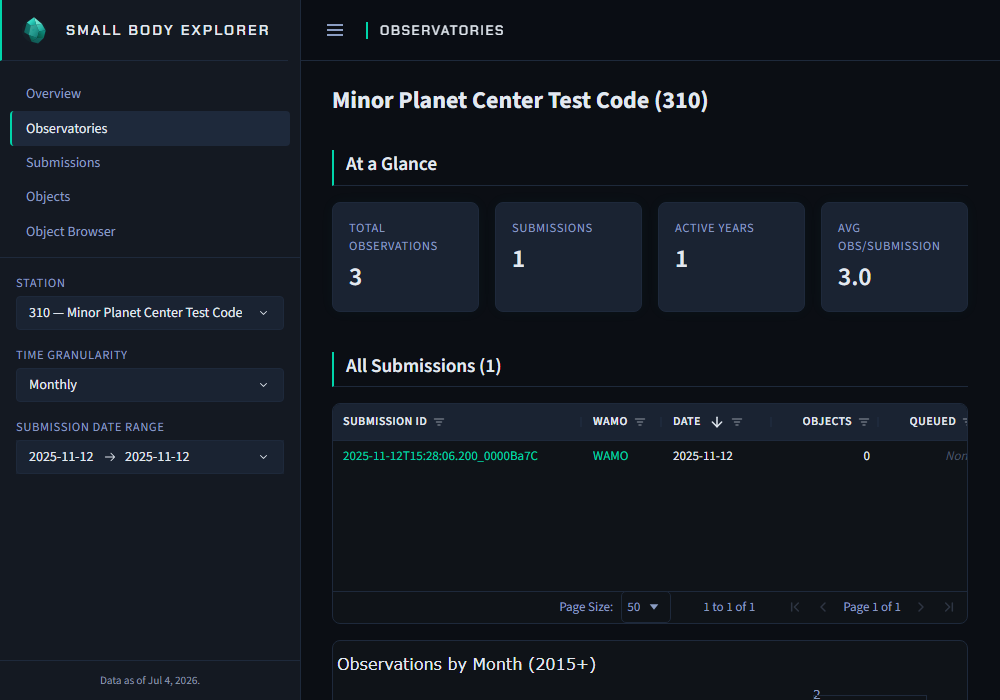The width and height of the screenshot is (1000, 700).
Task: Click the green WAMO link in row
Action: (610, 456)
